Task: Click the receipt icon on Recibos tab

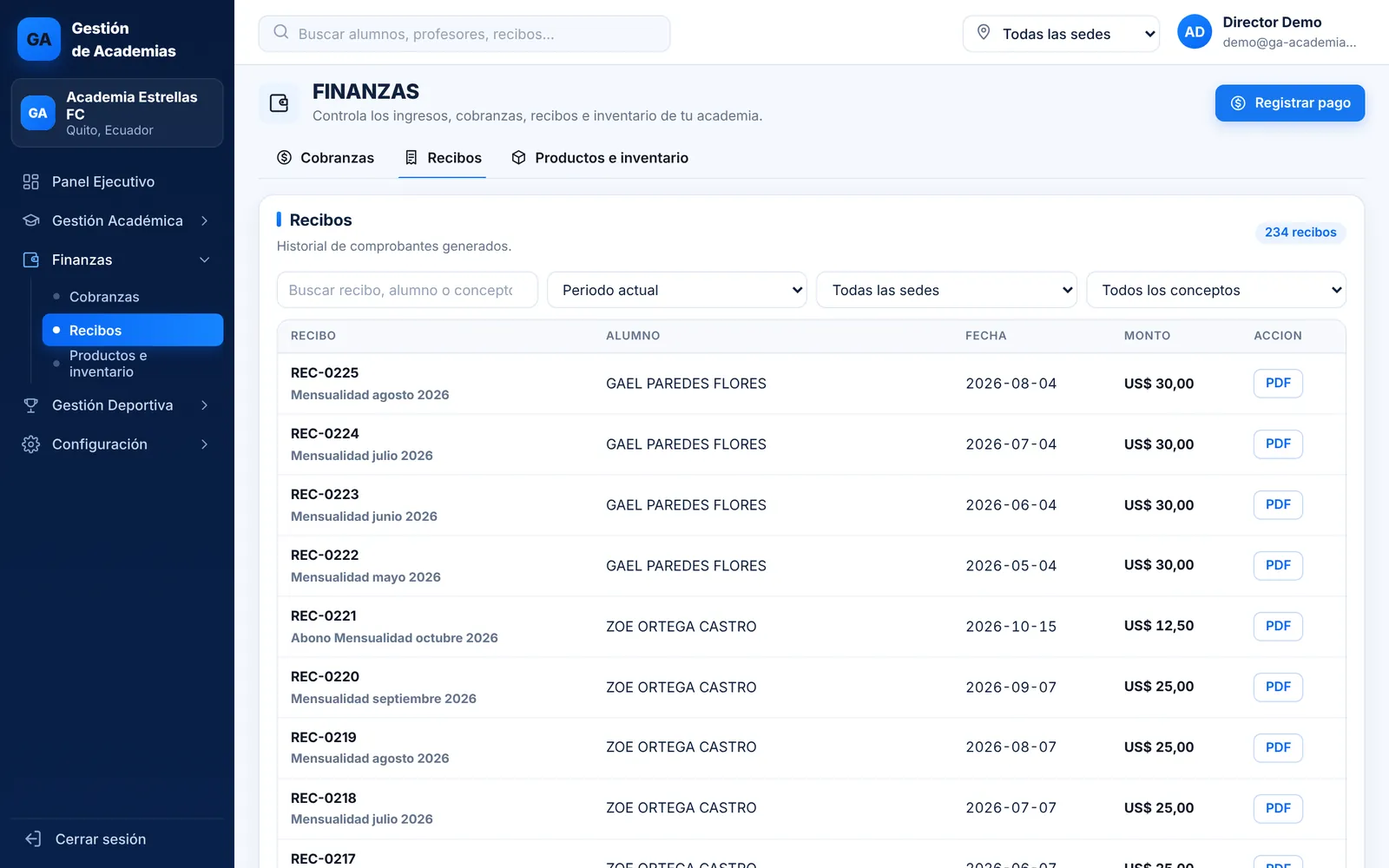Action: [411, 158]
